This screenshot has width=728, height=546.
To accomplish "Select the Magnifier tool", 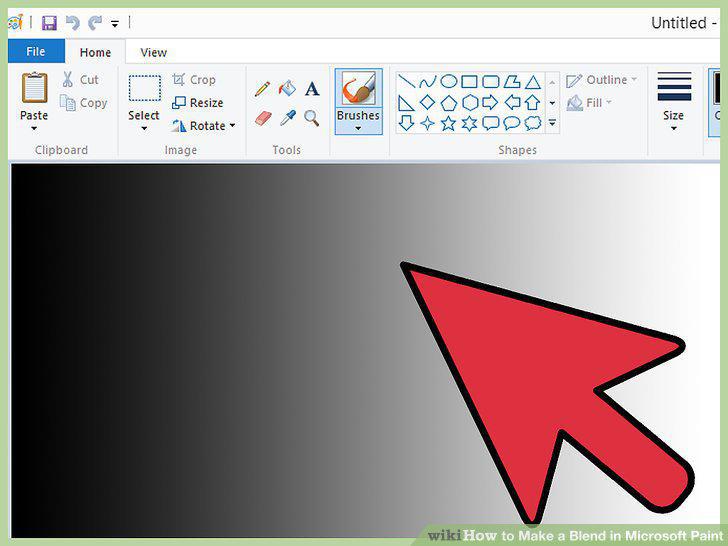I will pos(312,118).
